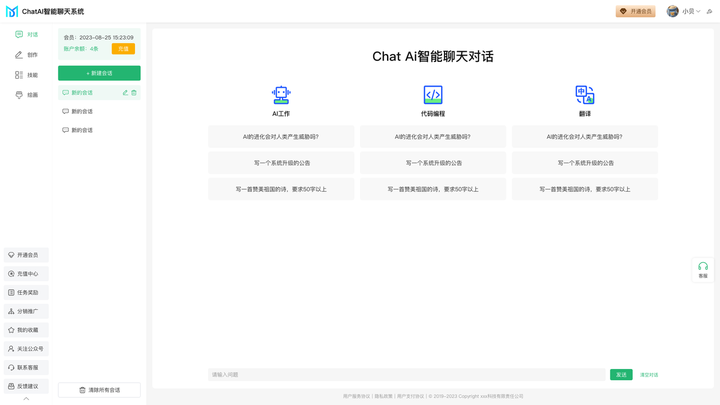Choose AI的进化 prompt under 代码编程
Image resolution: width=720 pixels, height=405 pixels.
click(433, 137)
